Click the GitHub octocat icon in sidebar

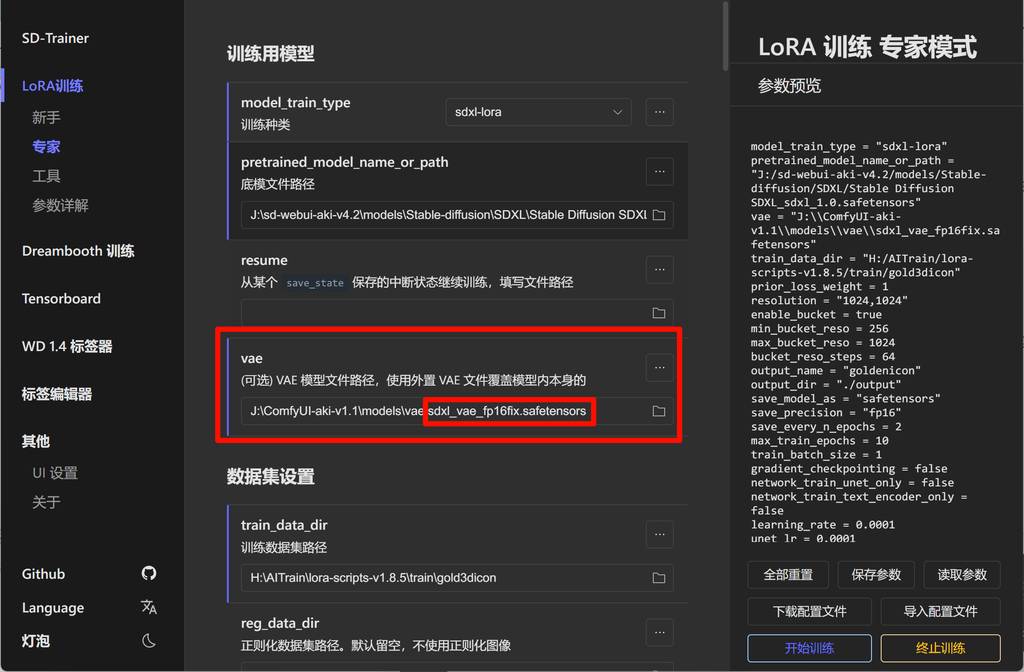(x=149, y=574)
